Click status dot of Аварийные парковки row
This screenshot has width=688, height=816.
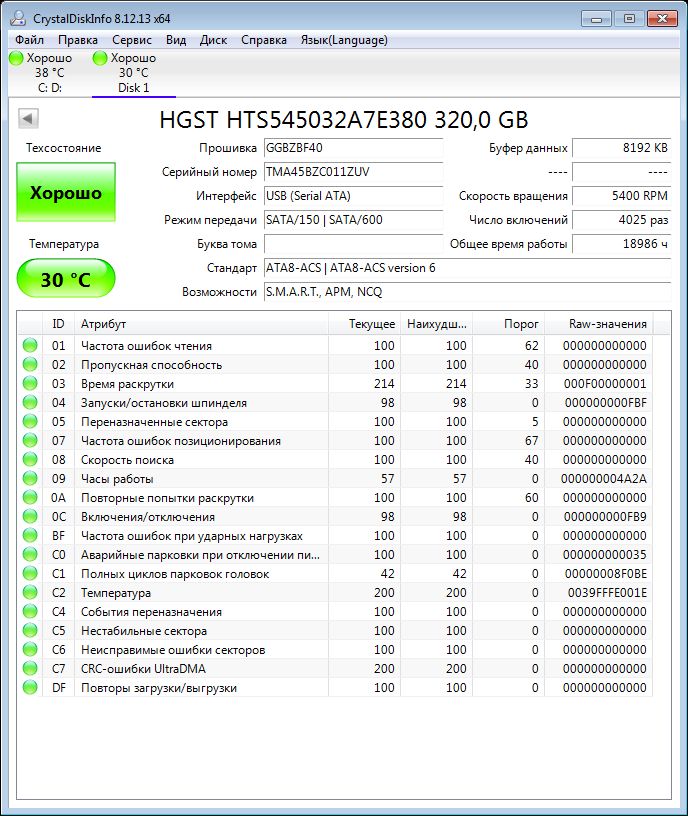(x=30, y=554)
